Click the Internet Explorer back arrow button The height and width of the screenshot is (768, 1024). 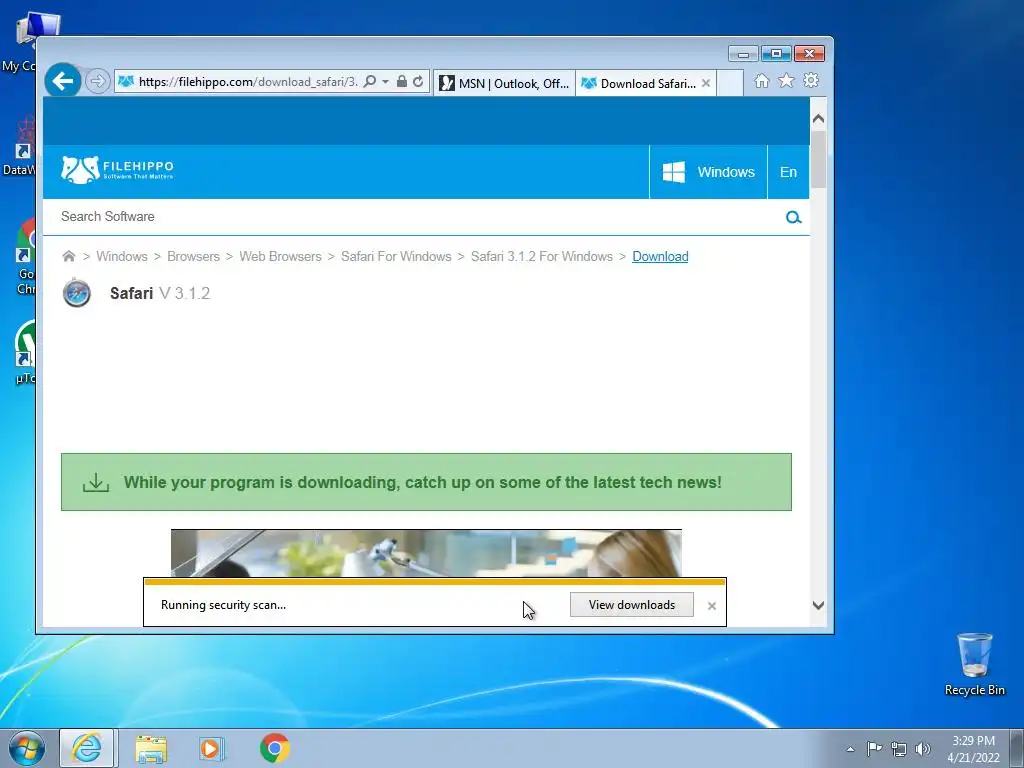click(x=63, y=81)
